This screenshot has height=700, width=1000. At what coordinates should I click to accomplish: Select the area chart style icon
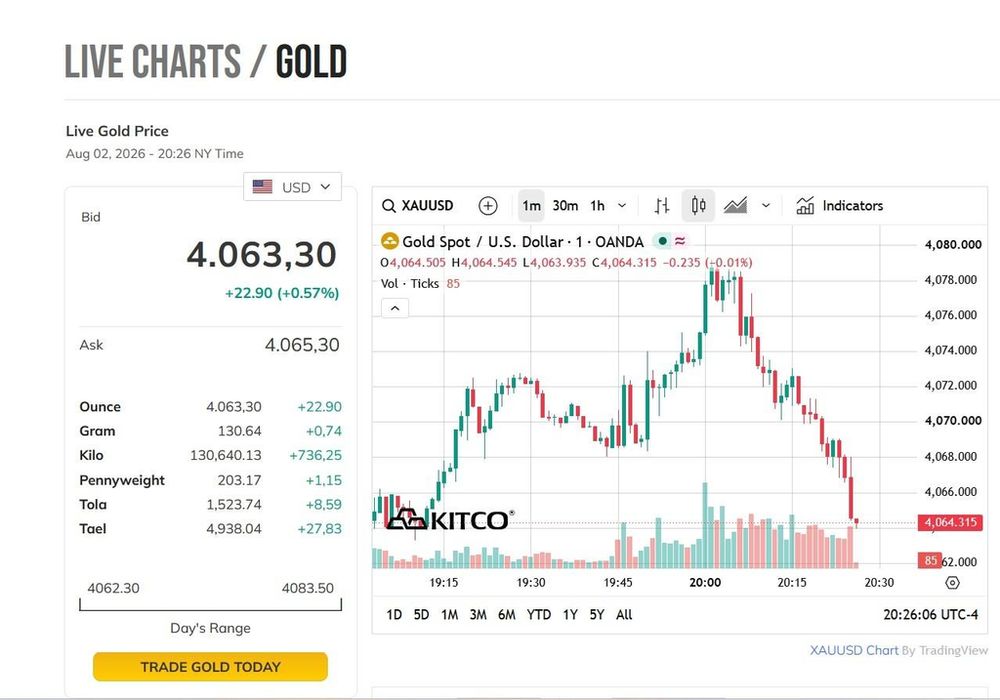point(735,206)
